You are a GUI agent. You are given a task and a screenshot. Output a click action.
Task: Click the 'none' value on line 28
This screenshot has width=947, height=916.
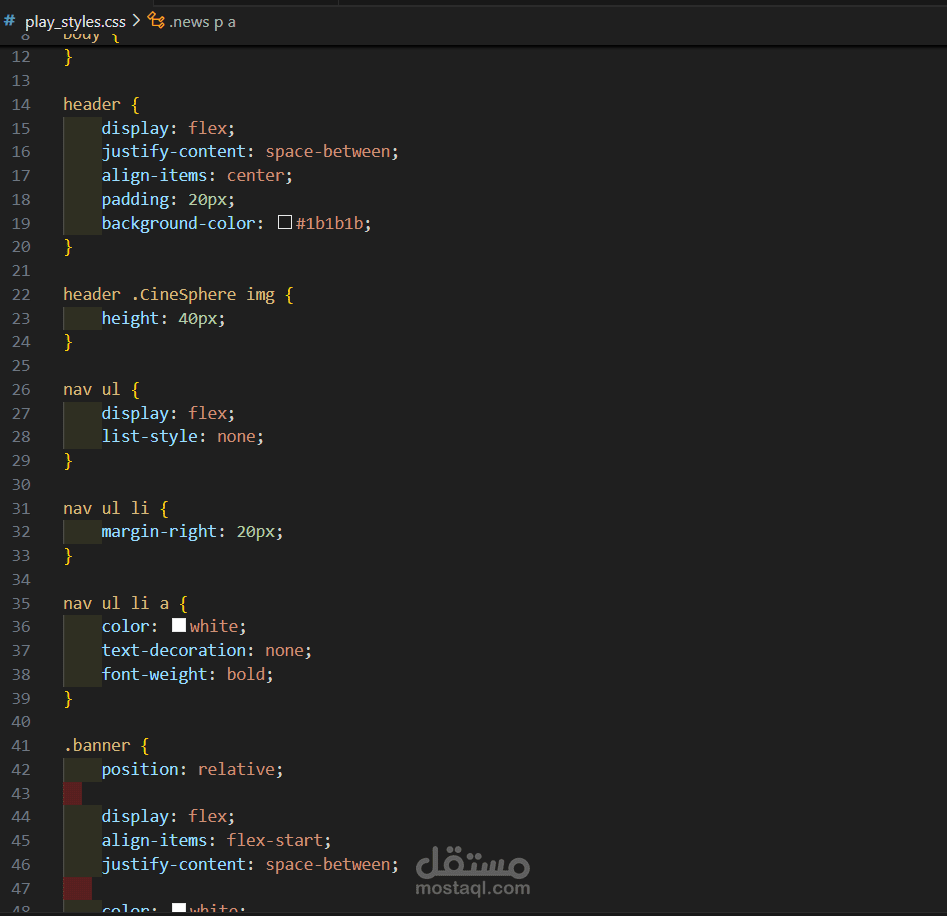pos(236,437)
